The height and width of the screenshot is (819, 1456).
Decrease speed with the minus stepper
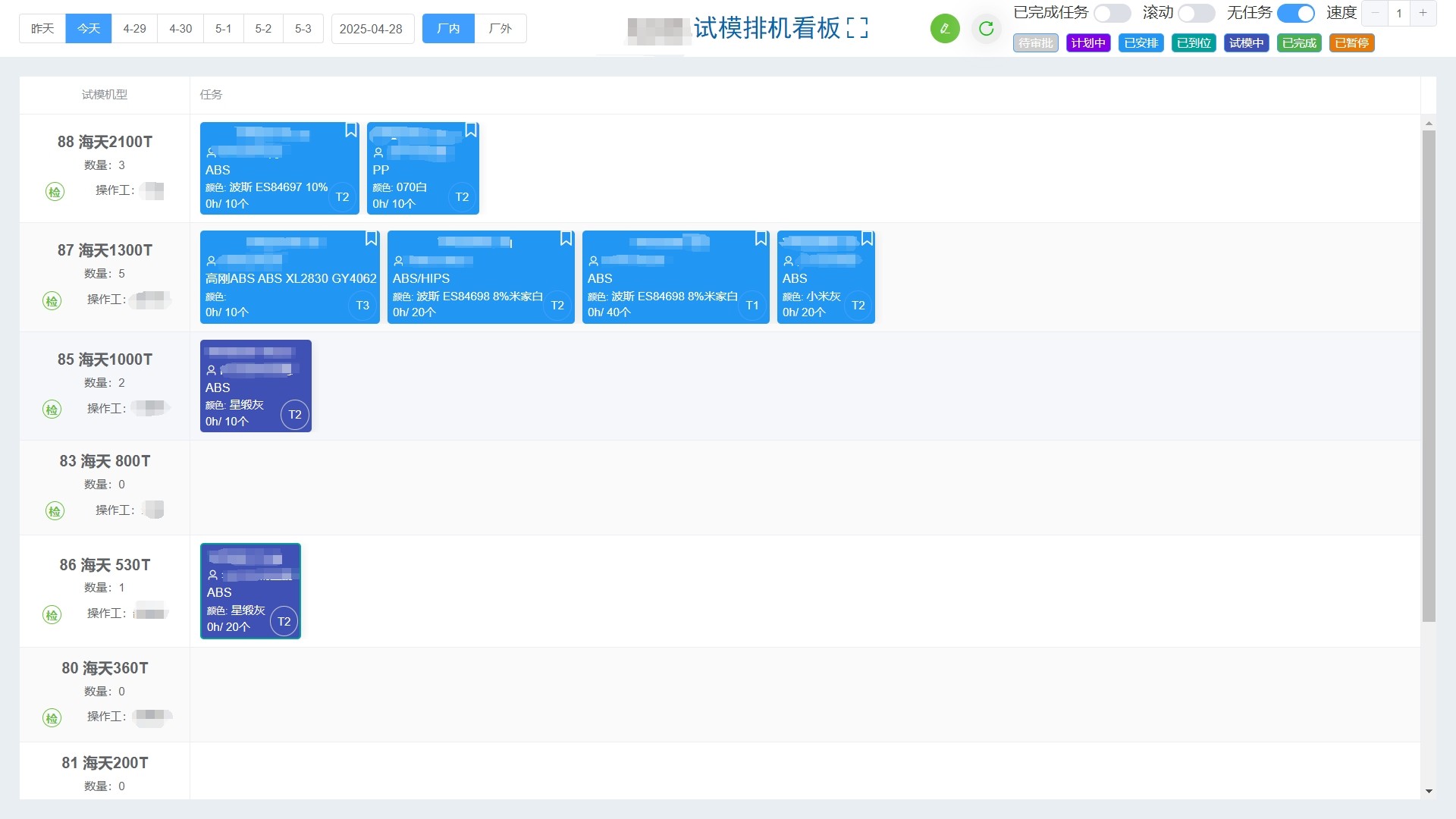click(x=1375, y=14)
